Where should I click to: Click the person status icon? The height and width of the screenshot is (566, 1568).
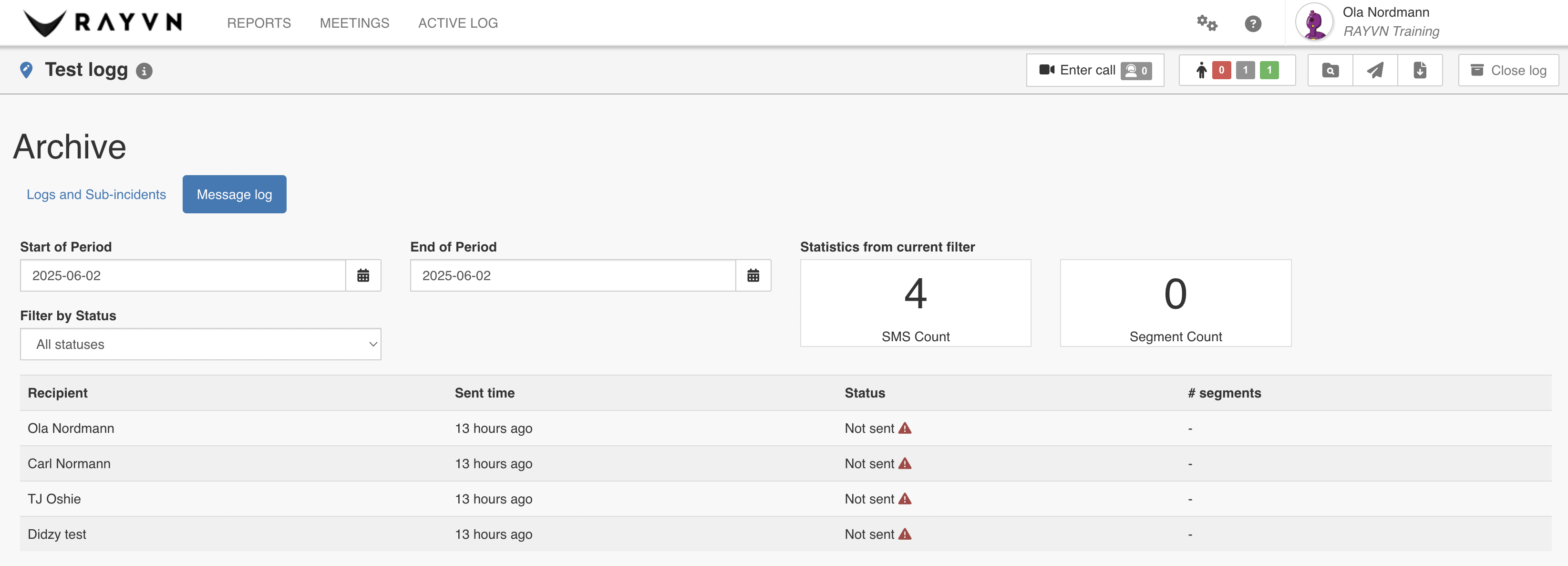[1201, 70]
